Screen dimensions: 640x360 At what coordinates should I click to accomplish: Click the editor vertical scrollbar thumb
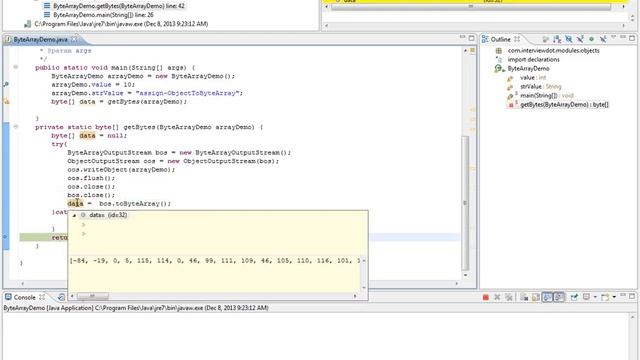pos(465,203)
